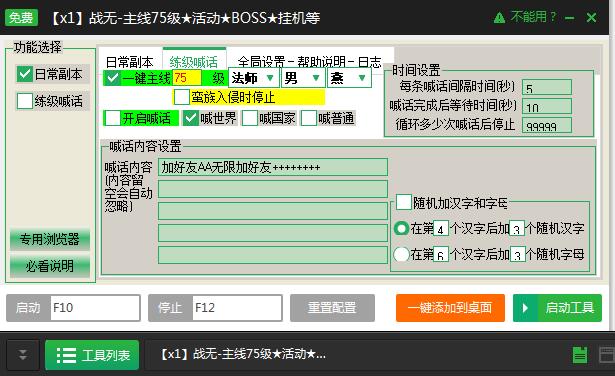Uncheck the 一键主线 checkbox
This screenshot has width=615, height=376.
112,78
